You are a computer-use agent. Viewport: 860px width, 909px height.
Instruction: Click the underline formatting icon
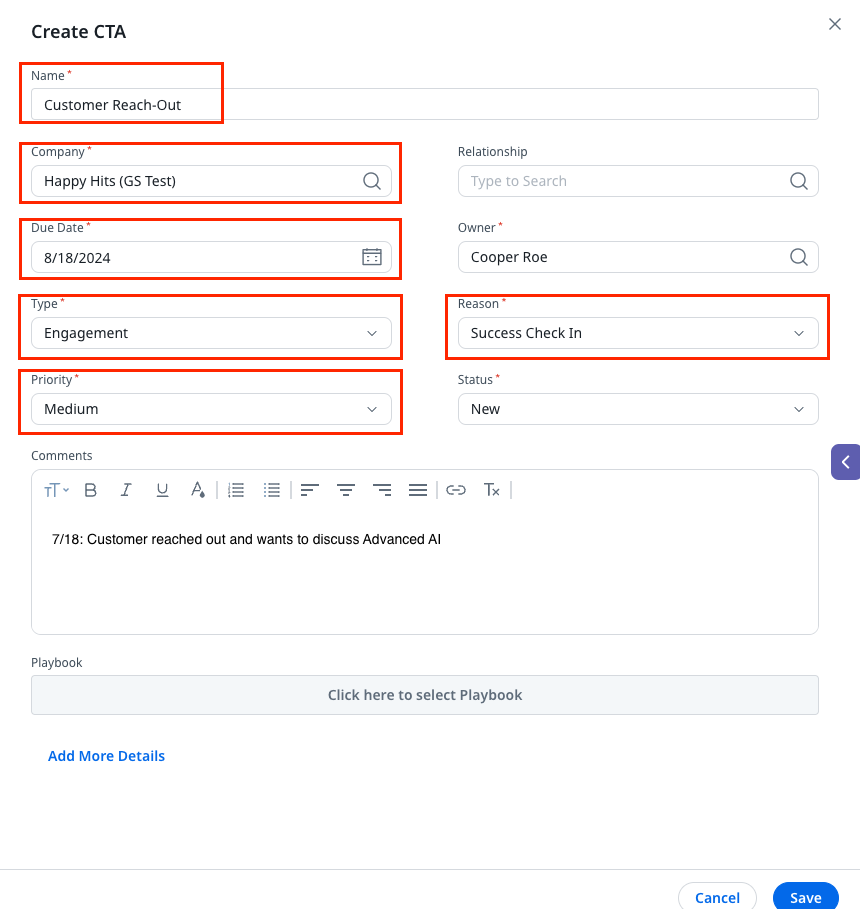point(162,490)
